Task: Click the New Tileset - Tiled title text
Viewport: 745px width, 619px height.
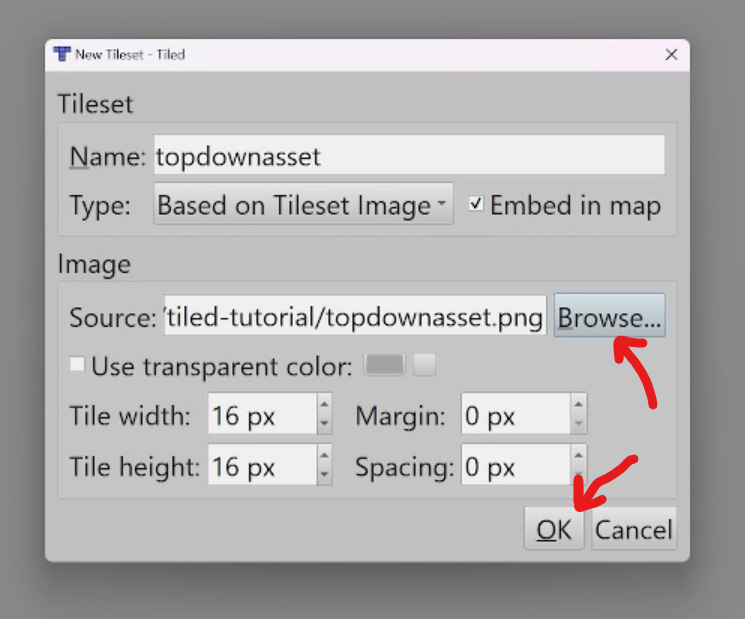Action: pos(130,55)
